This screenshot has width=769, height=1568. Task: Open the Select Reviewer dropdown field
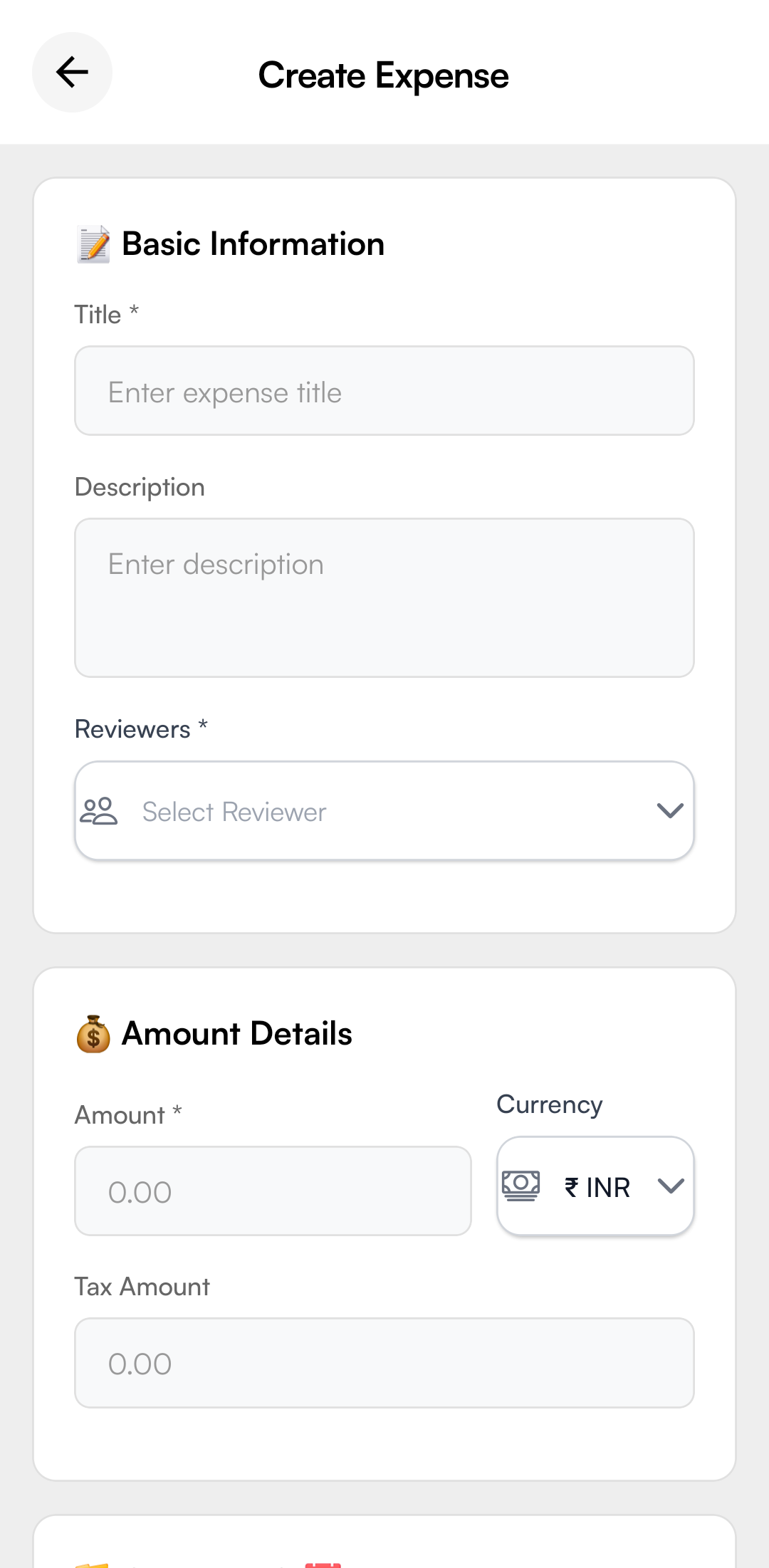[x=384, y=811]
